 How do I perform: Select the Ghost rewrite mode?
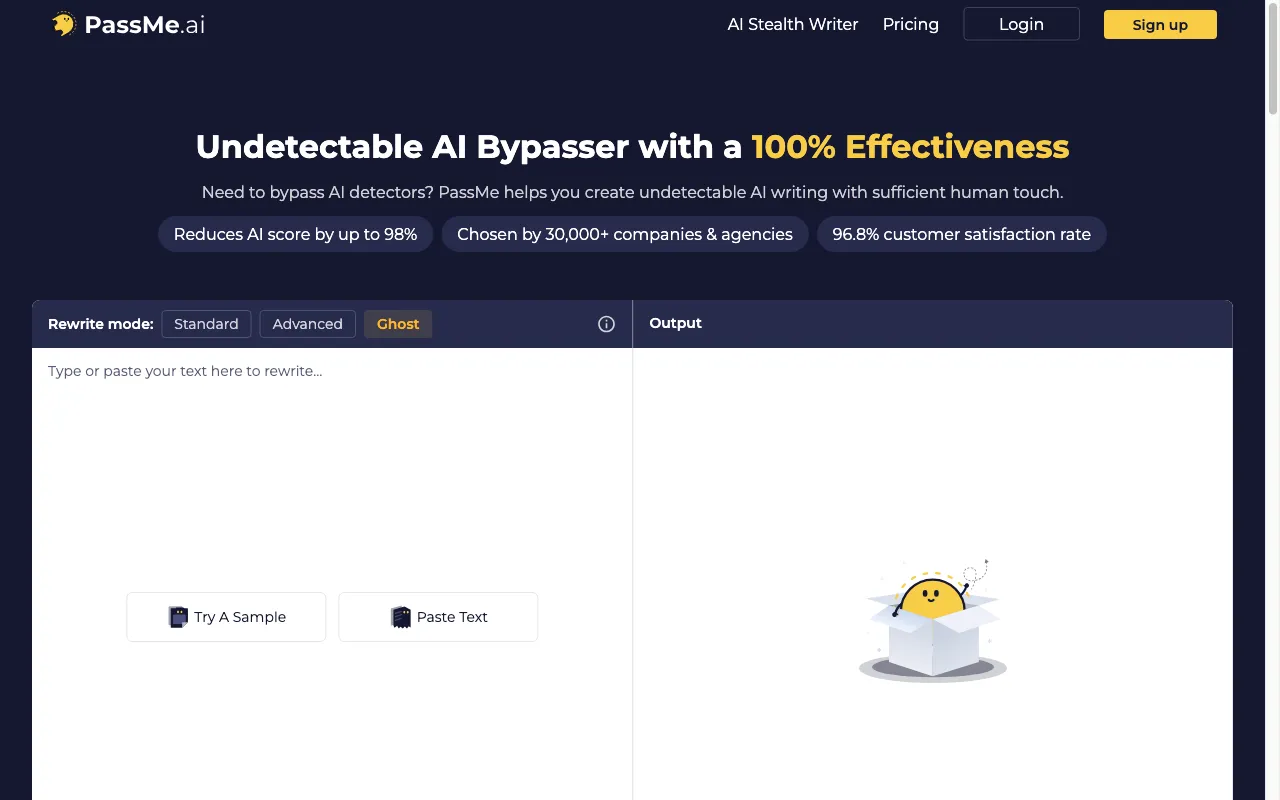coord(398,324)
